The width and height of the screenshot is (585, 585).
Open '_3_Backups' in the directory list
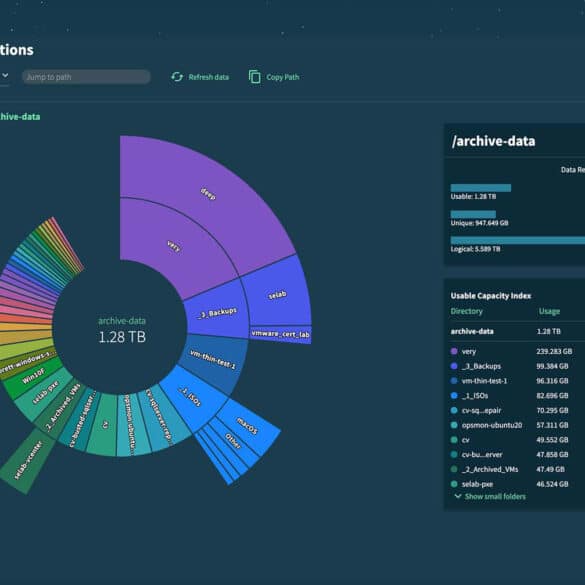coord(481,366)
